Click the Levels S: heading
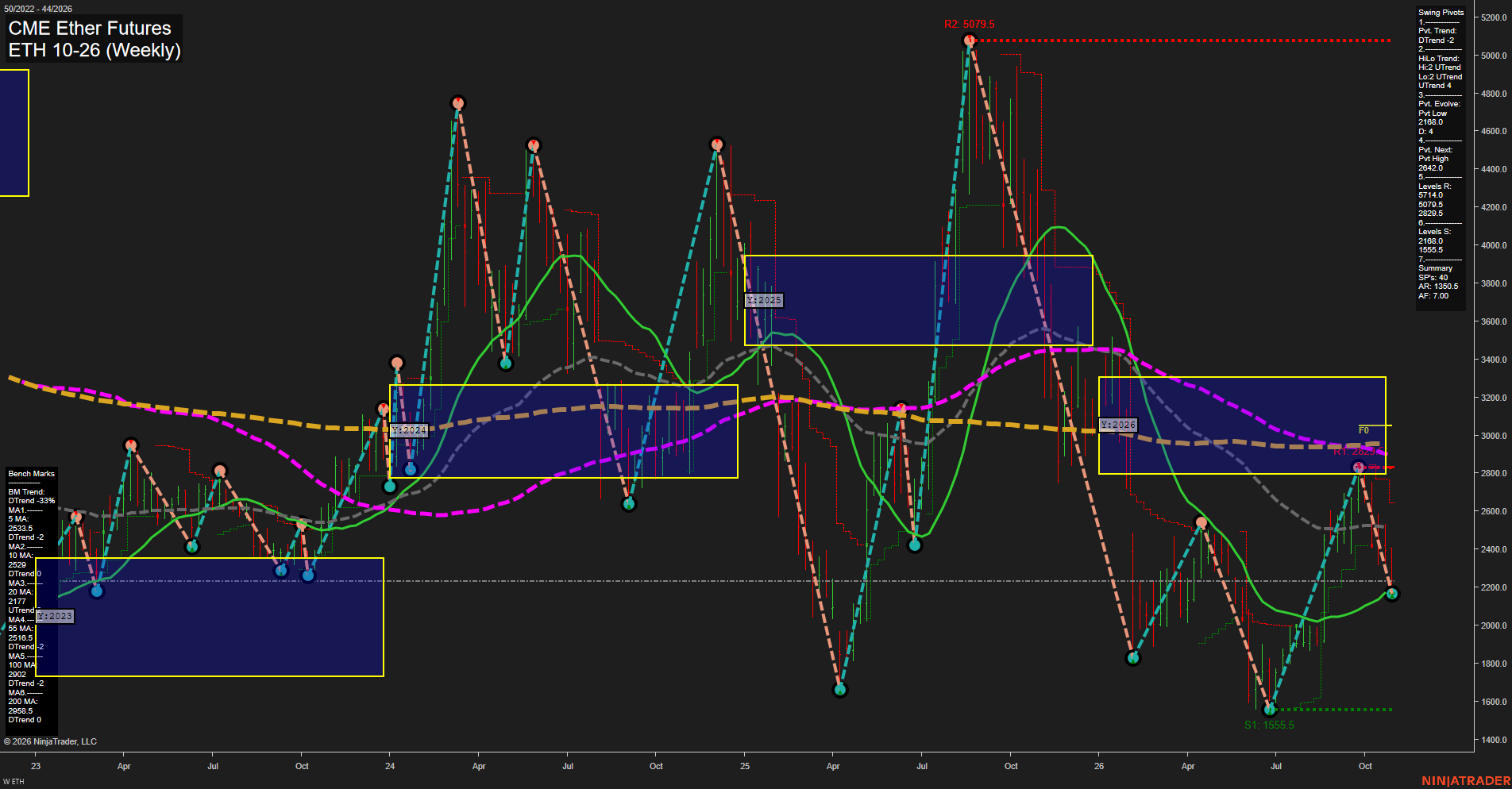 [1434, 232]
